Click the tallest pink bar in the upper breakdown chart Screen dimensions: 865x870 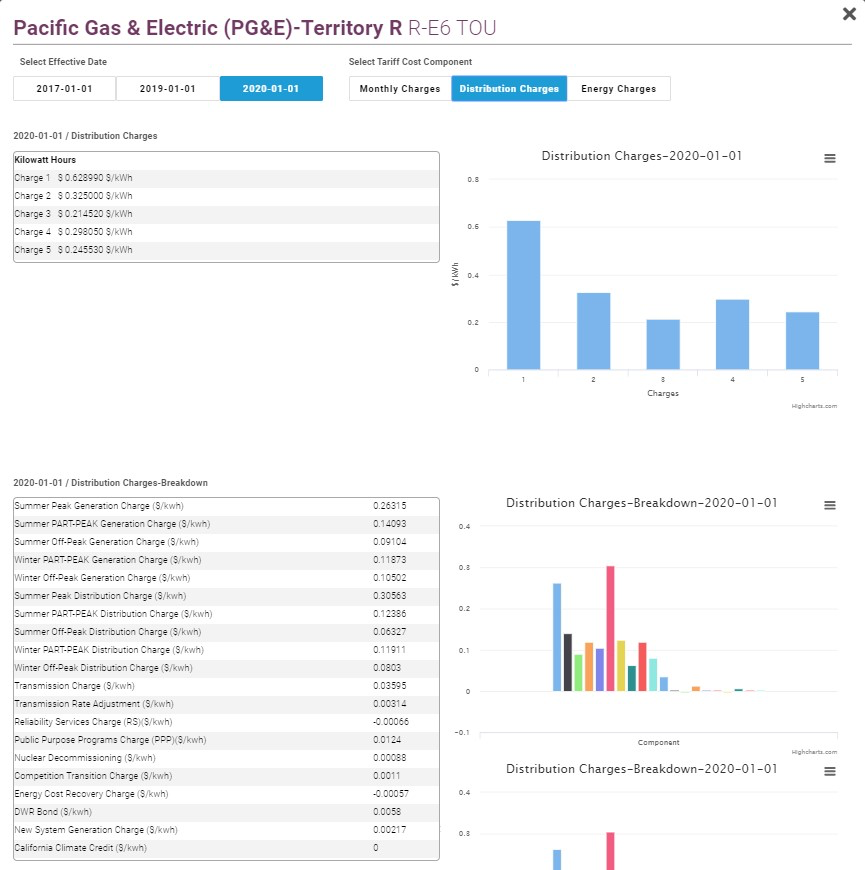[x=610, y=629]
